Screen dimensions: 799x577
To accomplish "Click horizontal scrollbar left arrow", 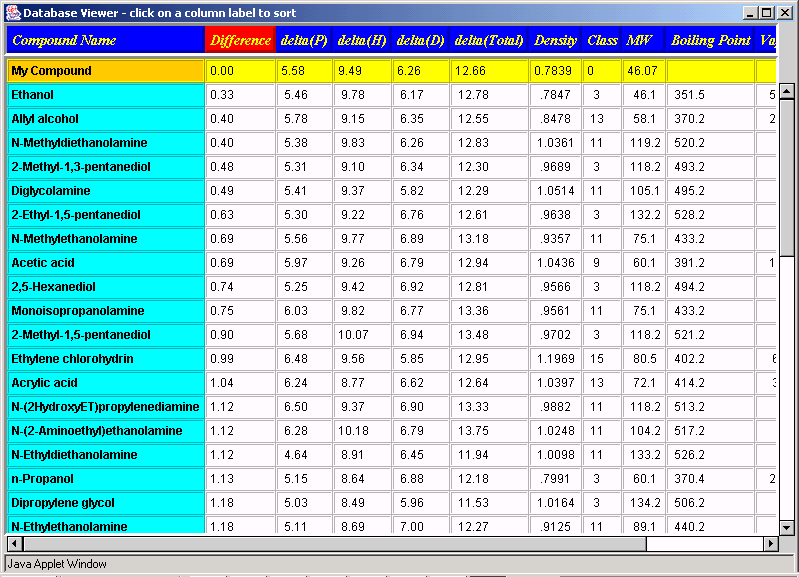I will coord(14,544).
